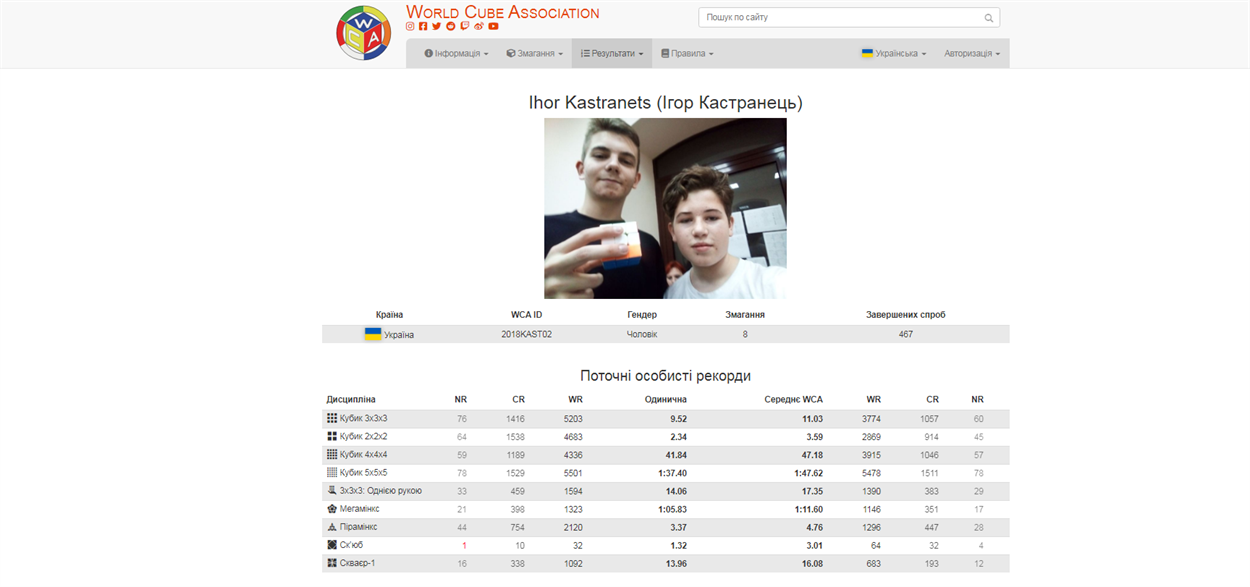Click the gender value Чоловік
1250x587 pixels.
[642, 334]
